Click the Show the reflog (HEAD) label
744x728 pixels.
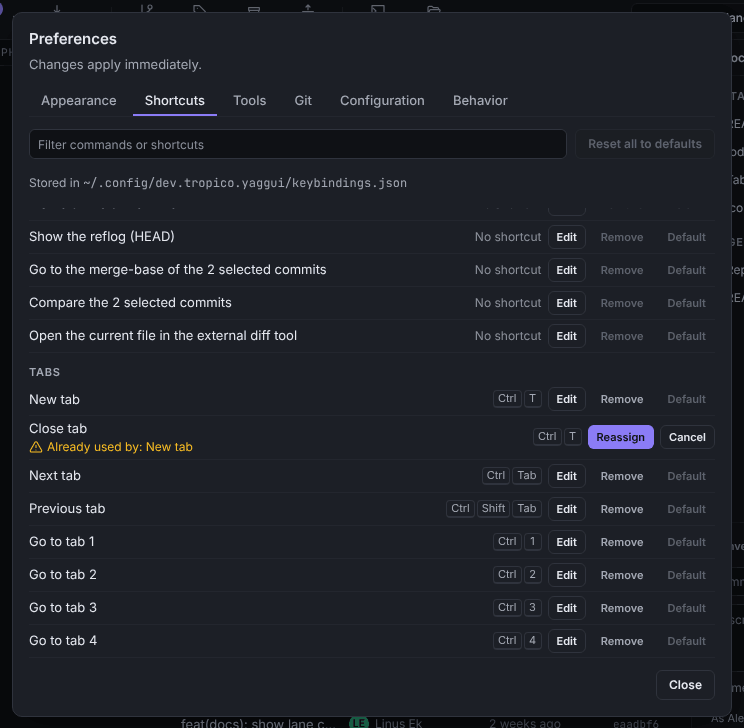pos(102,236)
